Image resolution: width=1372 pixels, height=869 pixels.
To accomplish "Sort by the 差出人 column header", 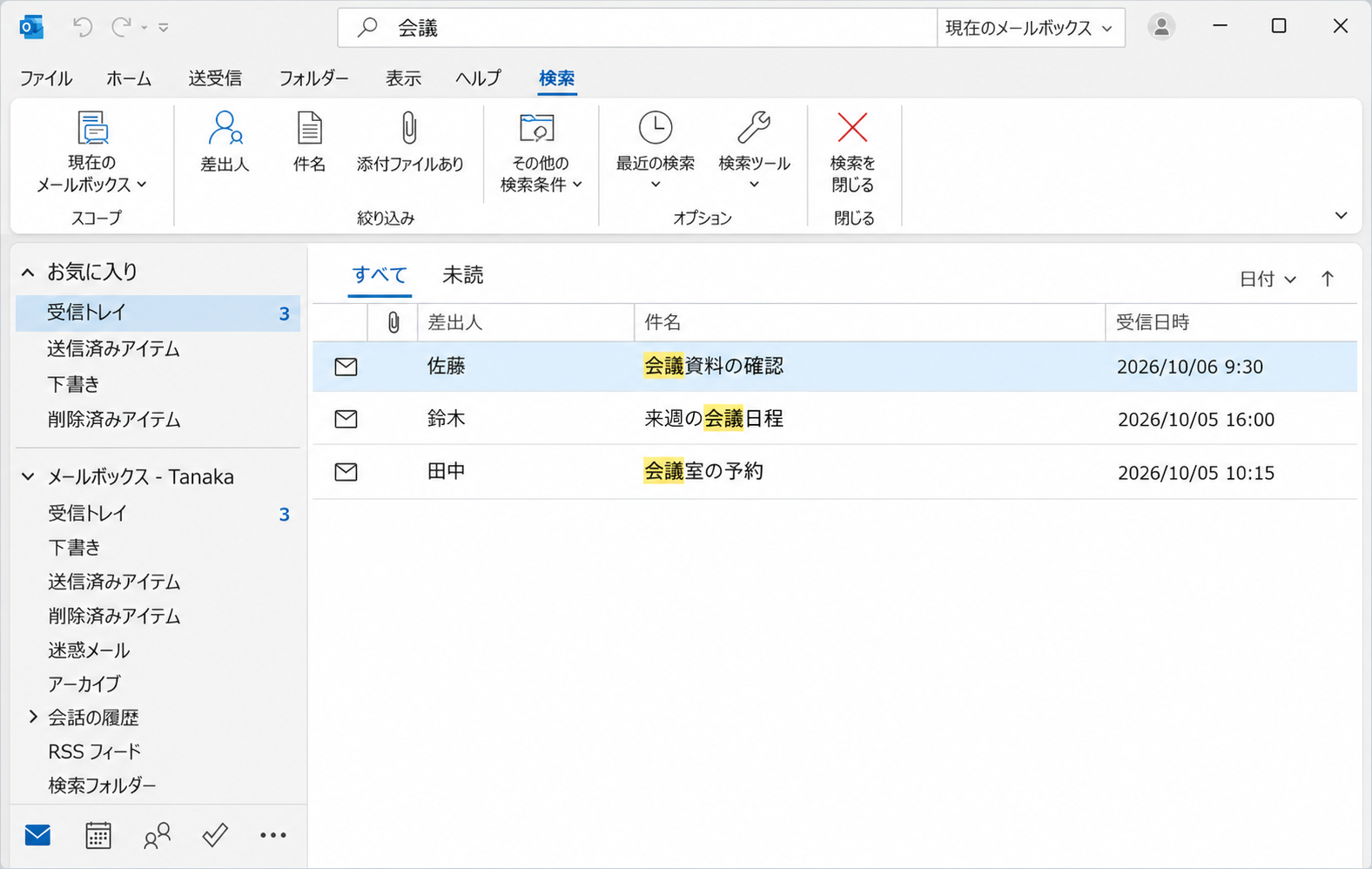I will point(526,322).
